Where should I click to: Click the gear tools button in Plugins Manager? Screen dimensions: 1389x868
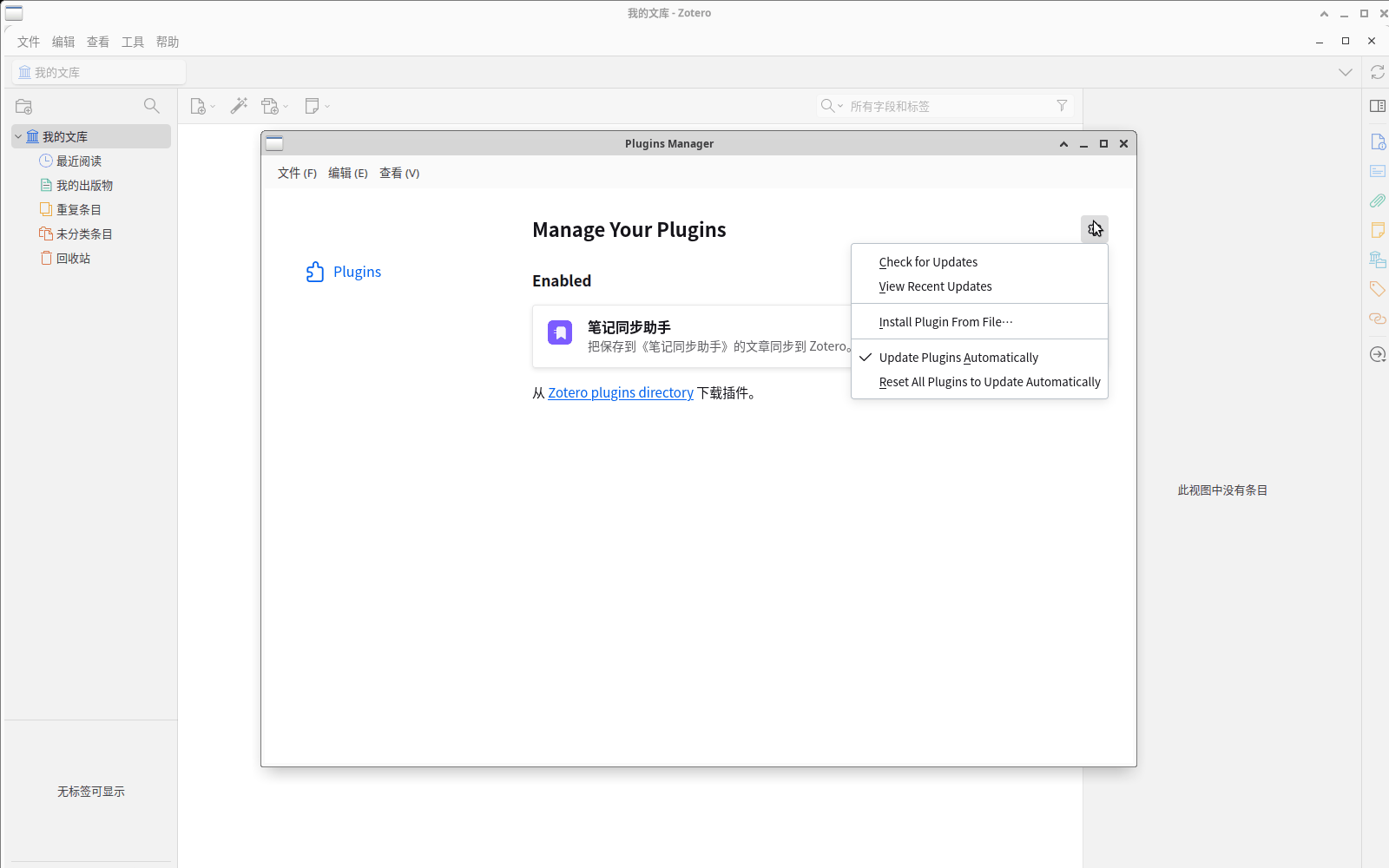point(1095,229)
